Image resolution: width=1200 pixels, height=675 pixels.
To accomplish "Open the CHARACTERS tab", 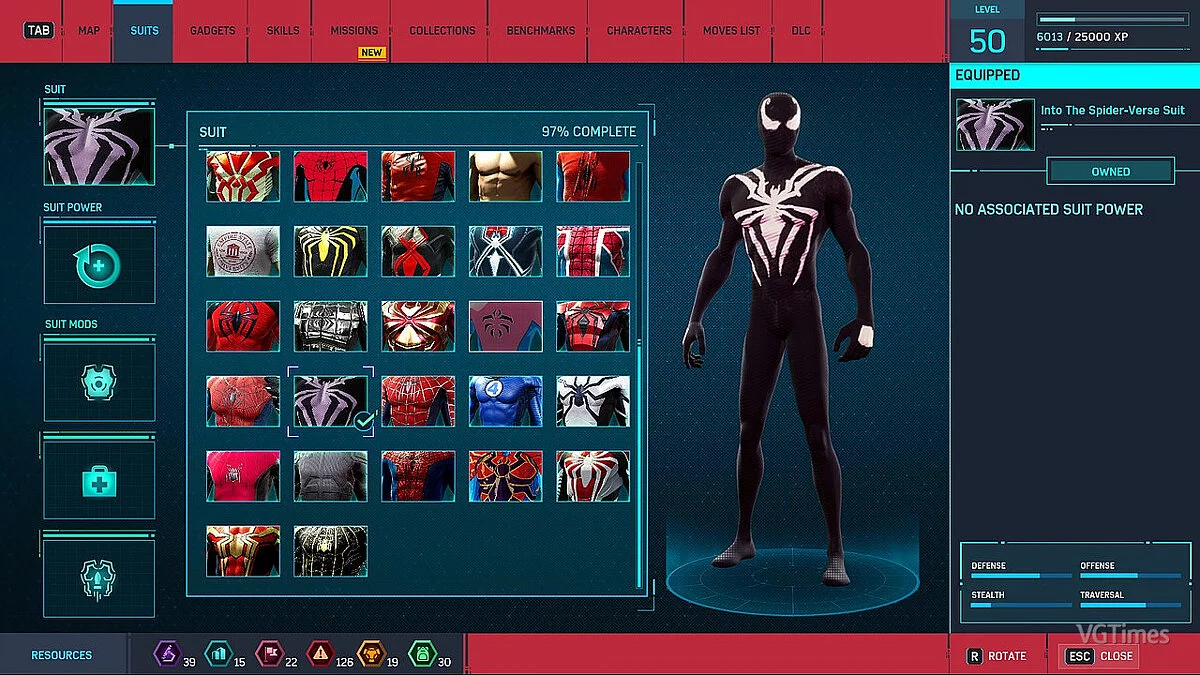I will pyautogui.click(x=639, y=31).
